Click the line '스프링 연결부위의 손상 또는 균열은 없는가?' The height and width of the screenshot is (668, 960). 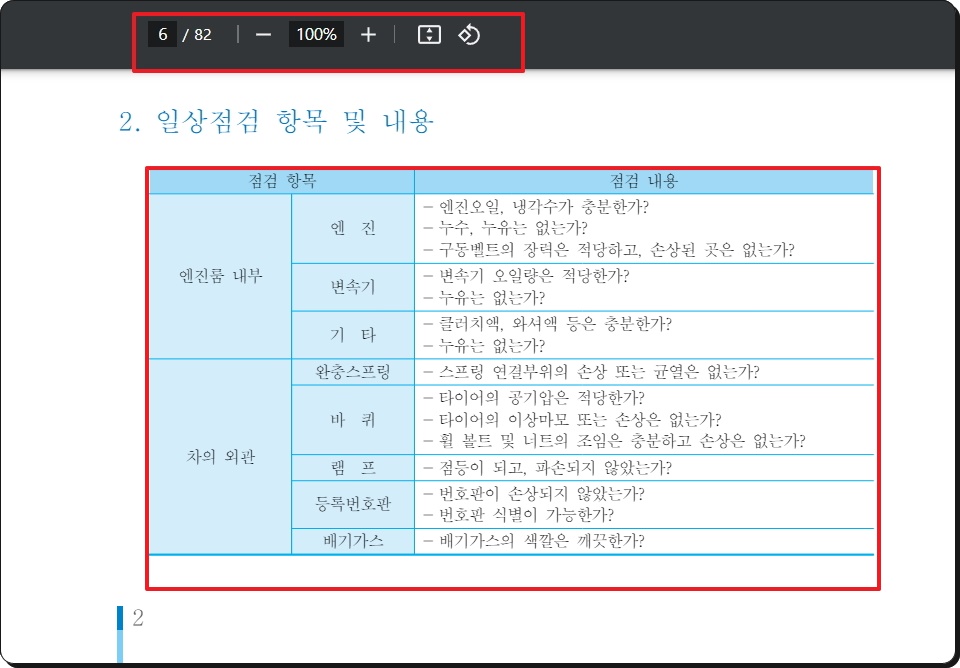591,372
